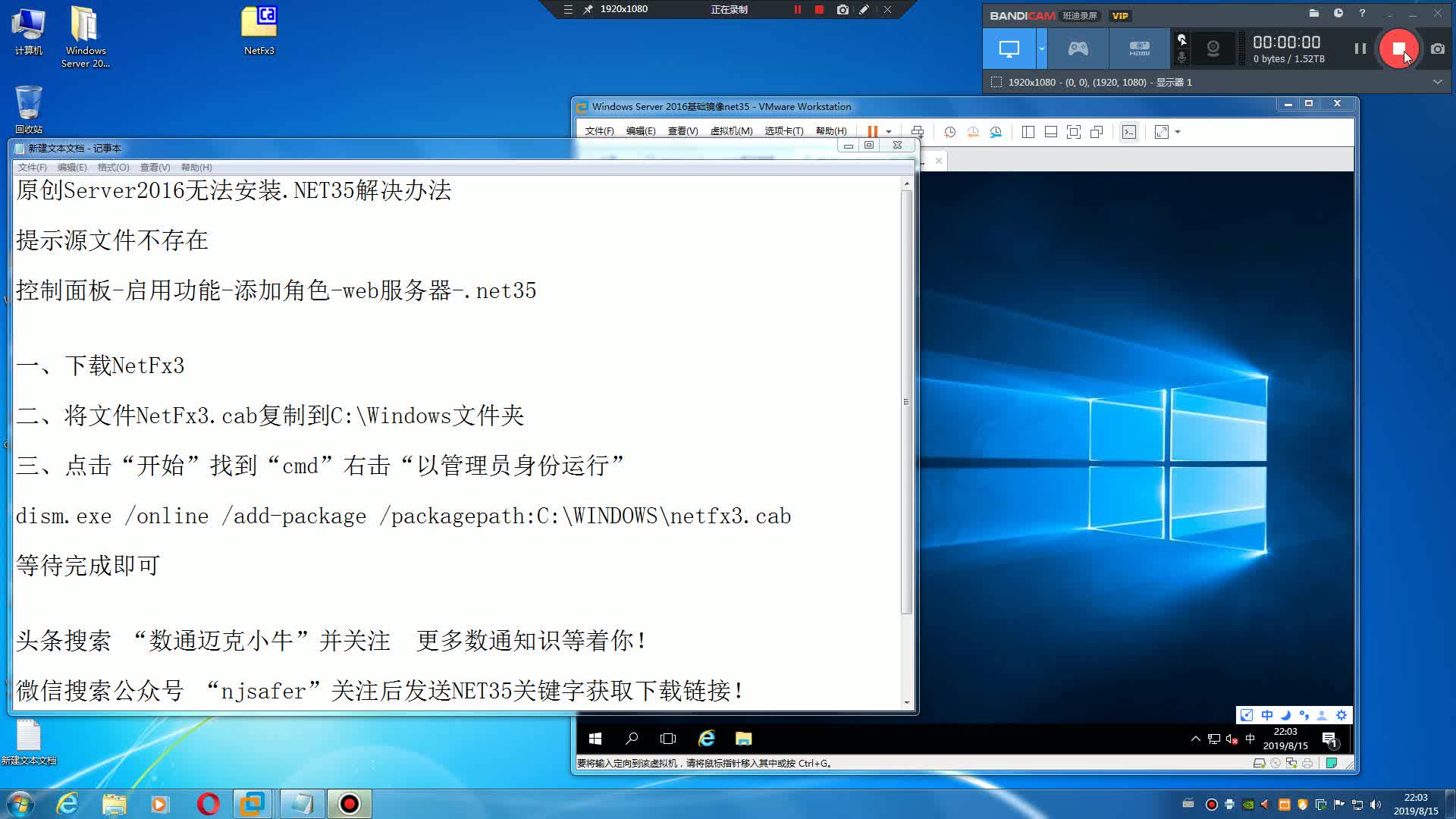The image size is (1456, 819).
Task: Send Ctrl+Alt+Del to the virtual machine
Action: [x=917, y=132]
